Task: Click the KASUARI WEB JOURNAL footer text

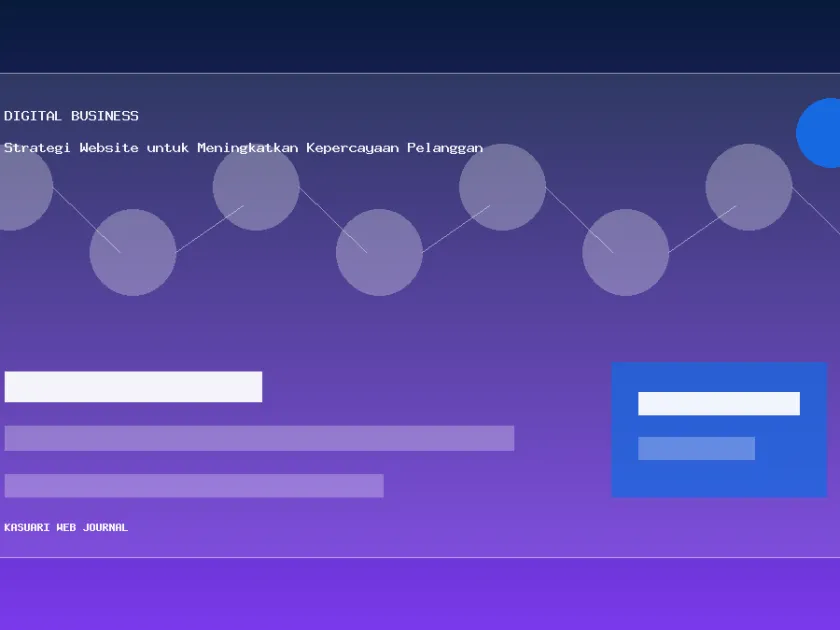Action: pos(66,527)
